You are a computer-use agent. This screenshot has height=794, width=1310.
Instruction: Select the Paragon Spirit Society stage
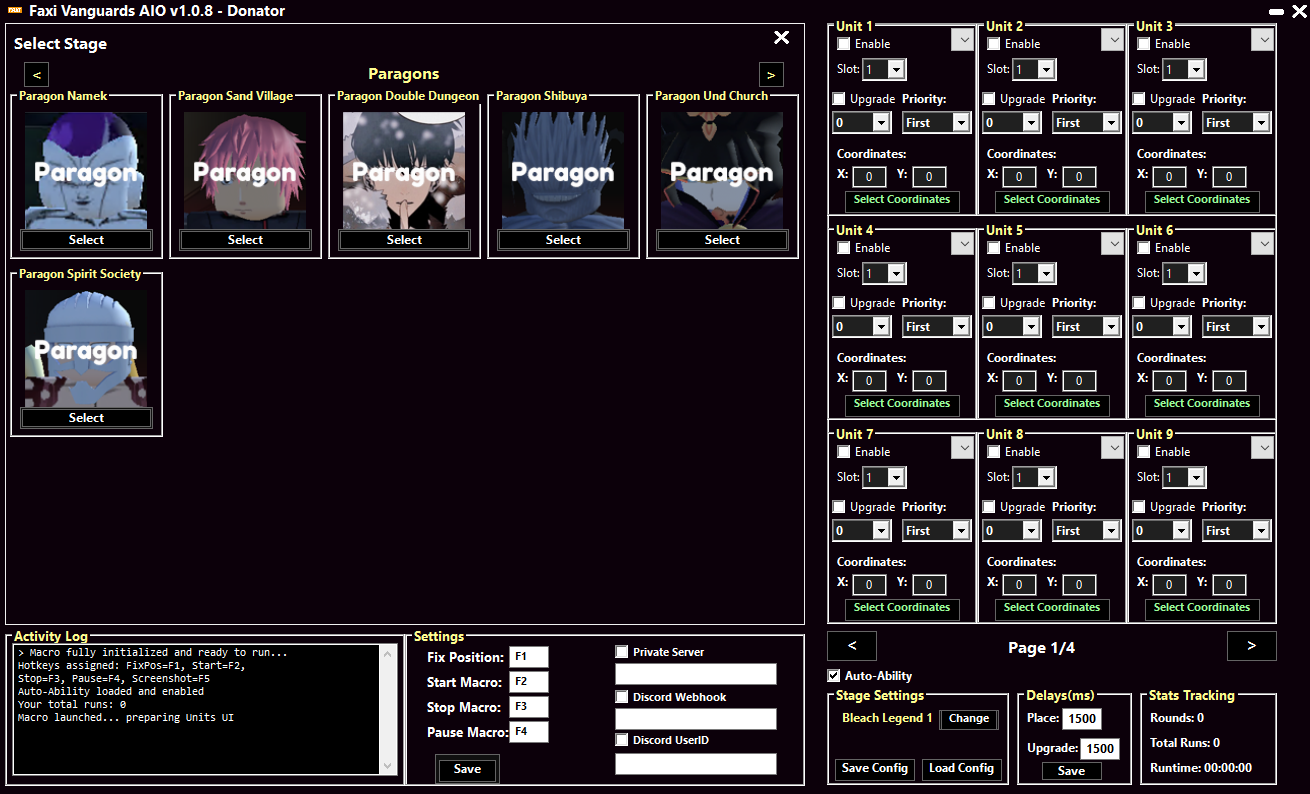[86, 418]
